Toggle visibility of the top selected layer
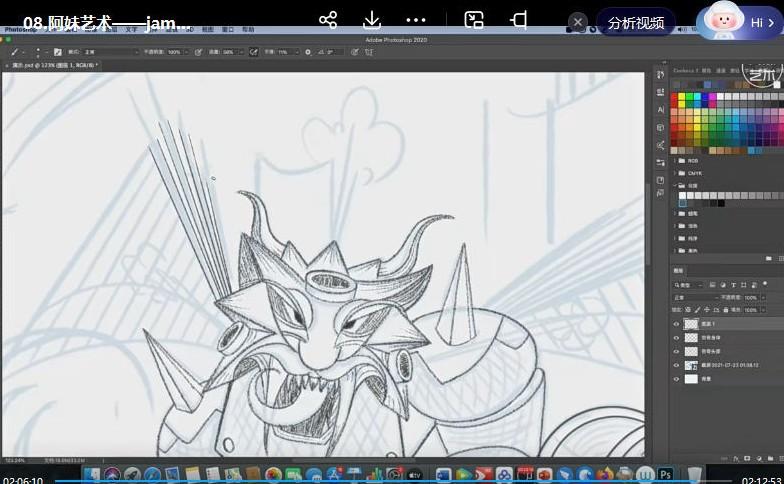 [677, 324]
